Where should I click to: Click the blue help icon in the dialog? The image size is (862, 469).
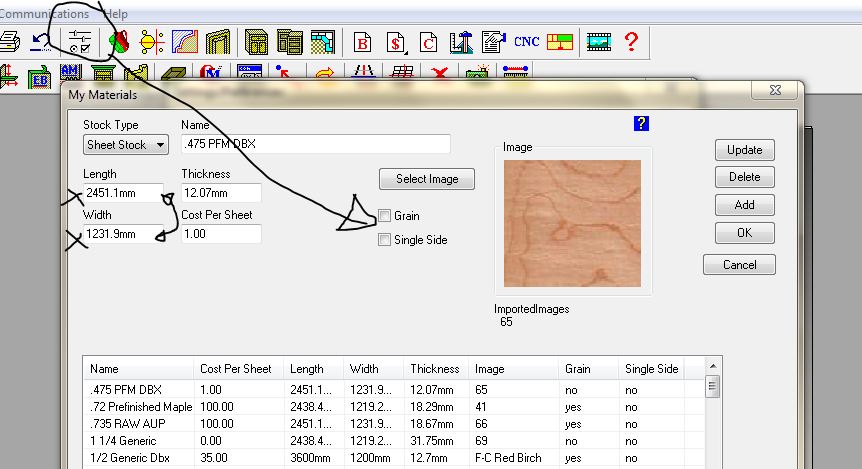point(642,123)
